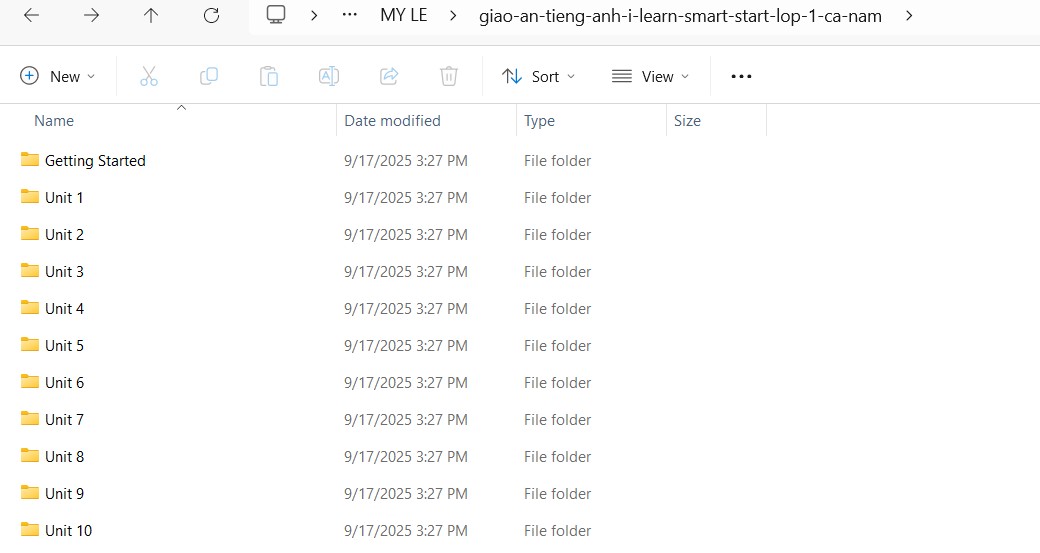Click the Back navigation arrow
Viewport: 1040px width, 553px height.
[x=31, y=16]
